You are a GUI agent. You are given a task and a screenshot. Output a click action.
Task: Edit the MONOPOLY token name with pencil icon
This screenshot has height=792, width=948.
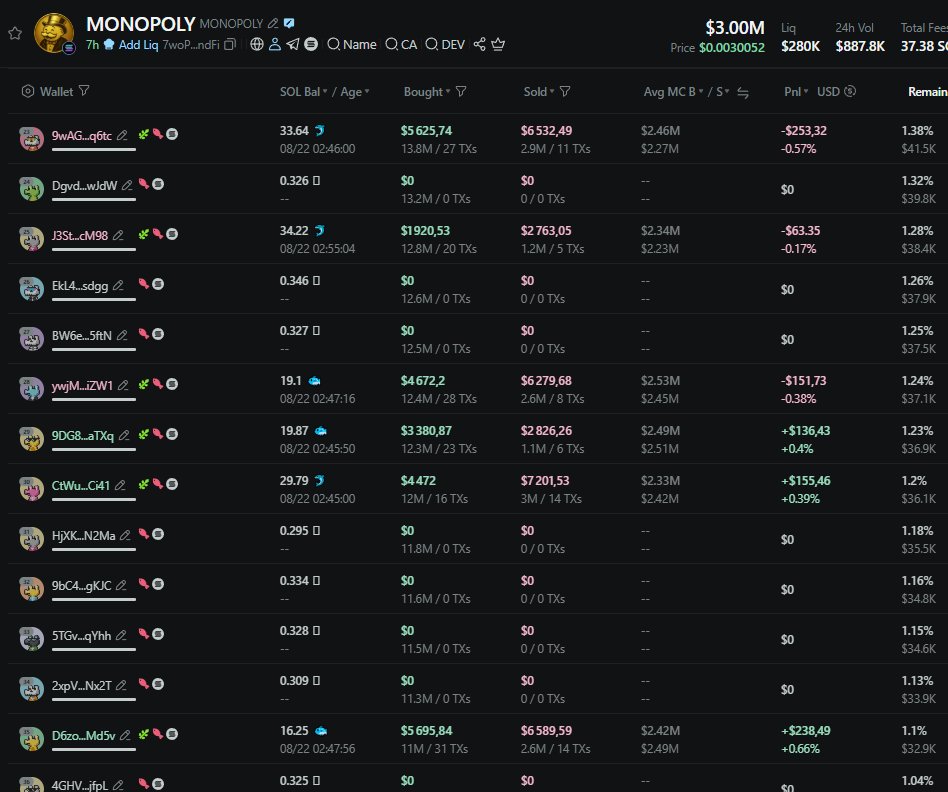tap(273, 24)
